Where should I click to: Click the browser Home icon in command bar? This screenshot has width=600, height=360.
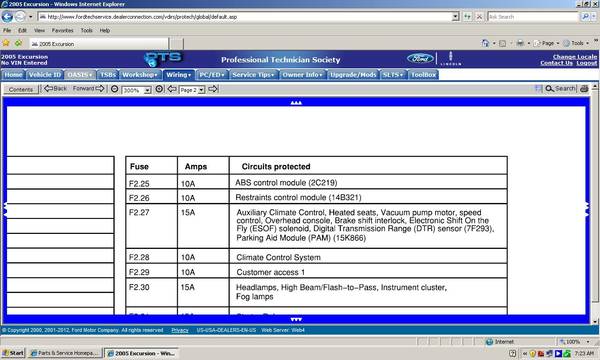(x=485, y=43)
